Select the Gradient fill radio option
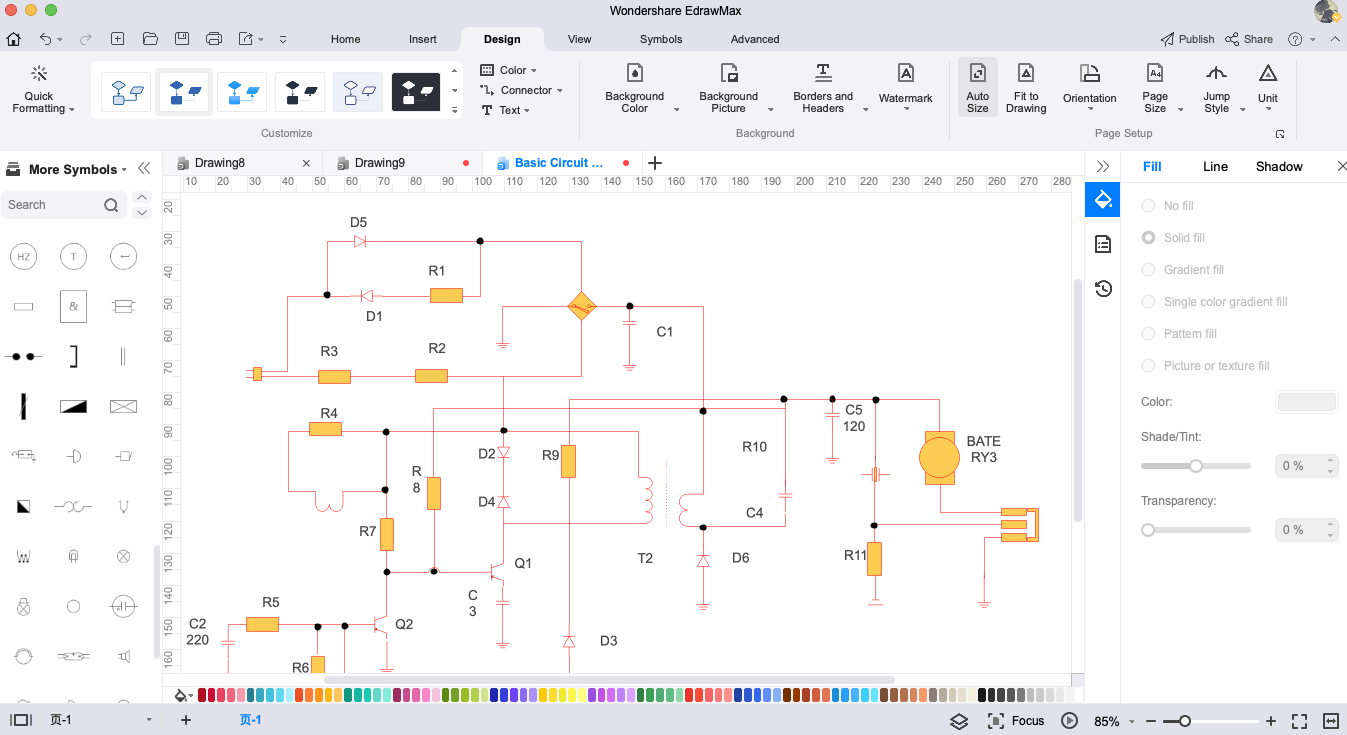Screen dimensions: 1347x735 [x=1149, y=270]
